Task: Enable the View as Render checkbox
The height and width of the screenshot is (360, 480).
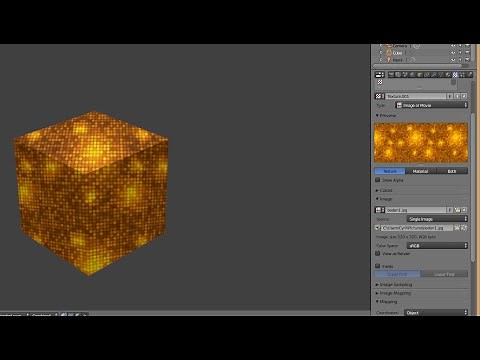Action: (378, 253)
